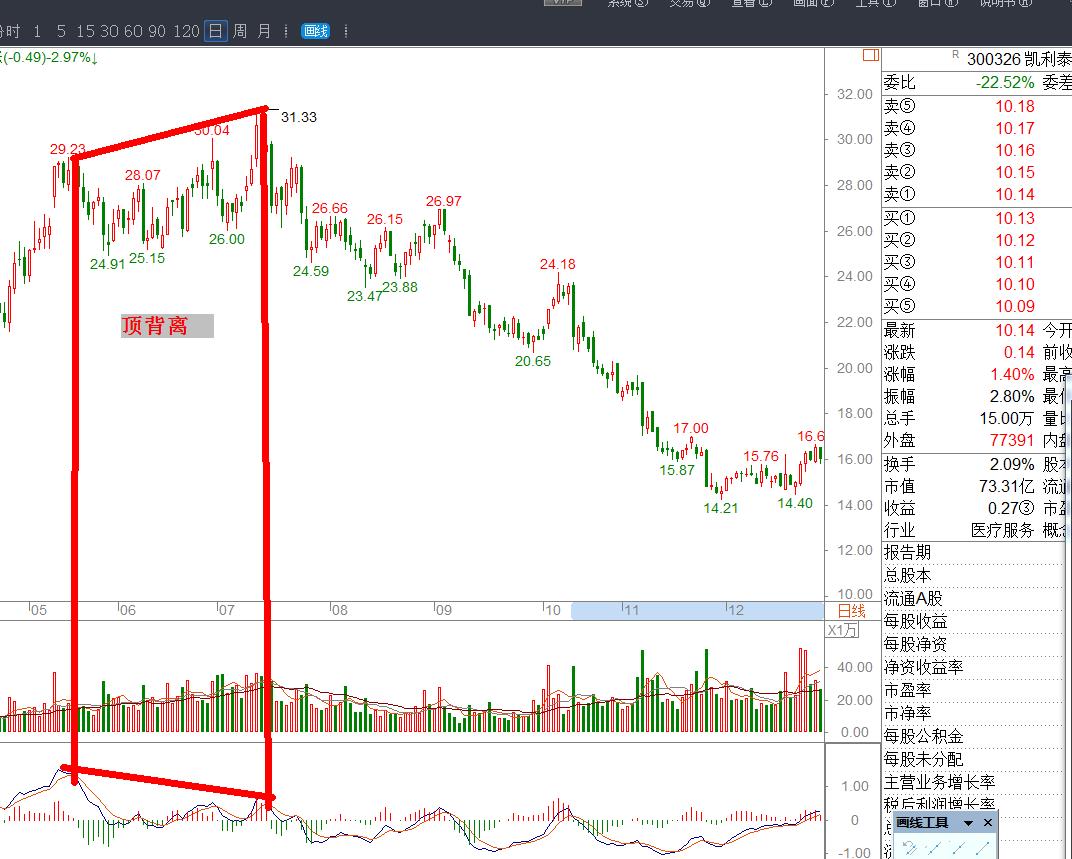Close the 画线工具 floating panel
Screen dimensions: 1072x859
pos(987,823)
